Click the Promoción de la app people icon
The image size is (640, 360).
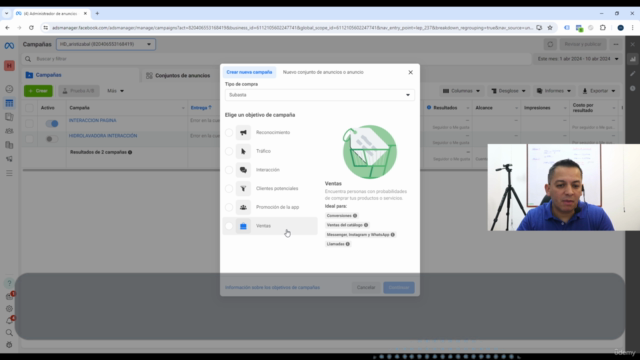click(x=243, y=207)
